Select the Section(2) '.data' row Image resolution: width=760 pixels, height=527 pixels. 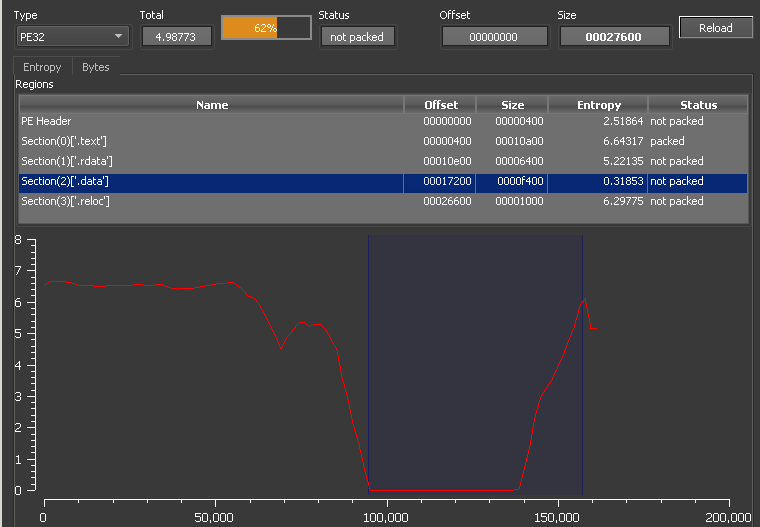210,181
